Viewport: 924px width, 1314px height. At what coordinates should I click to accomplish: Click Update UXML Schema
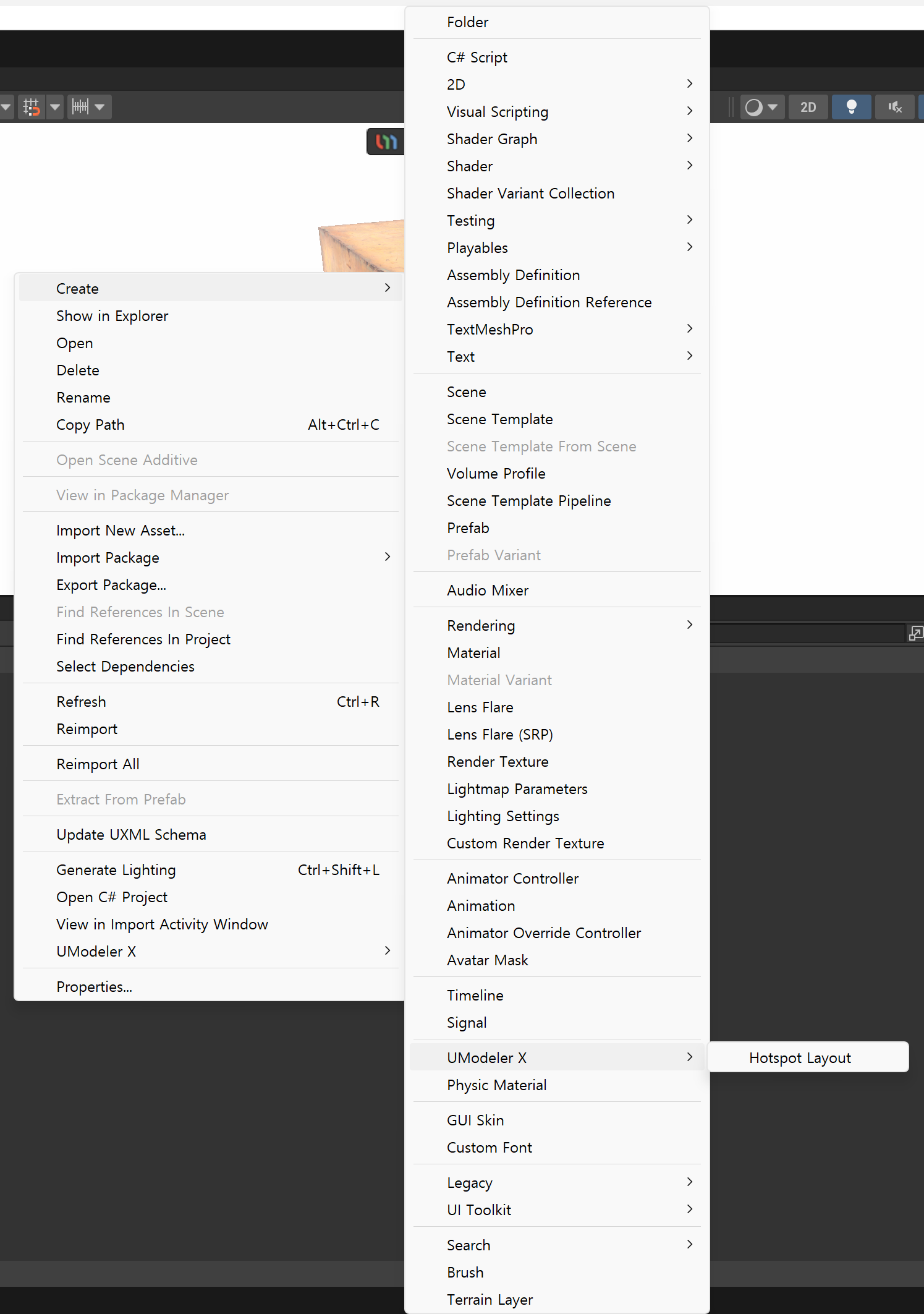tap(211, 835)
